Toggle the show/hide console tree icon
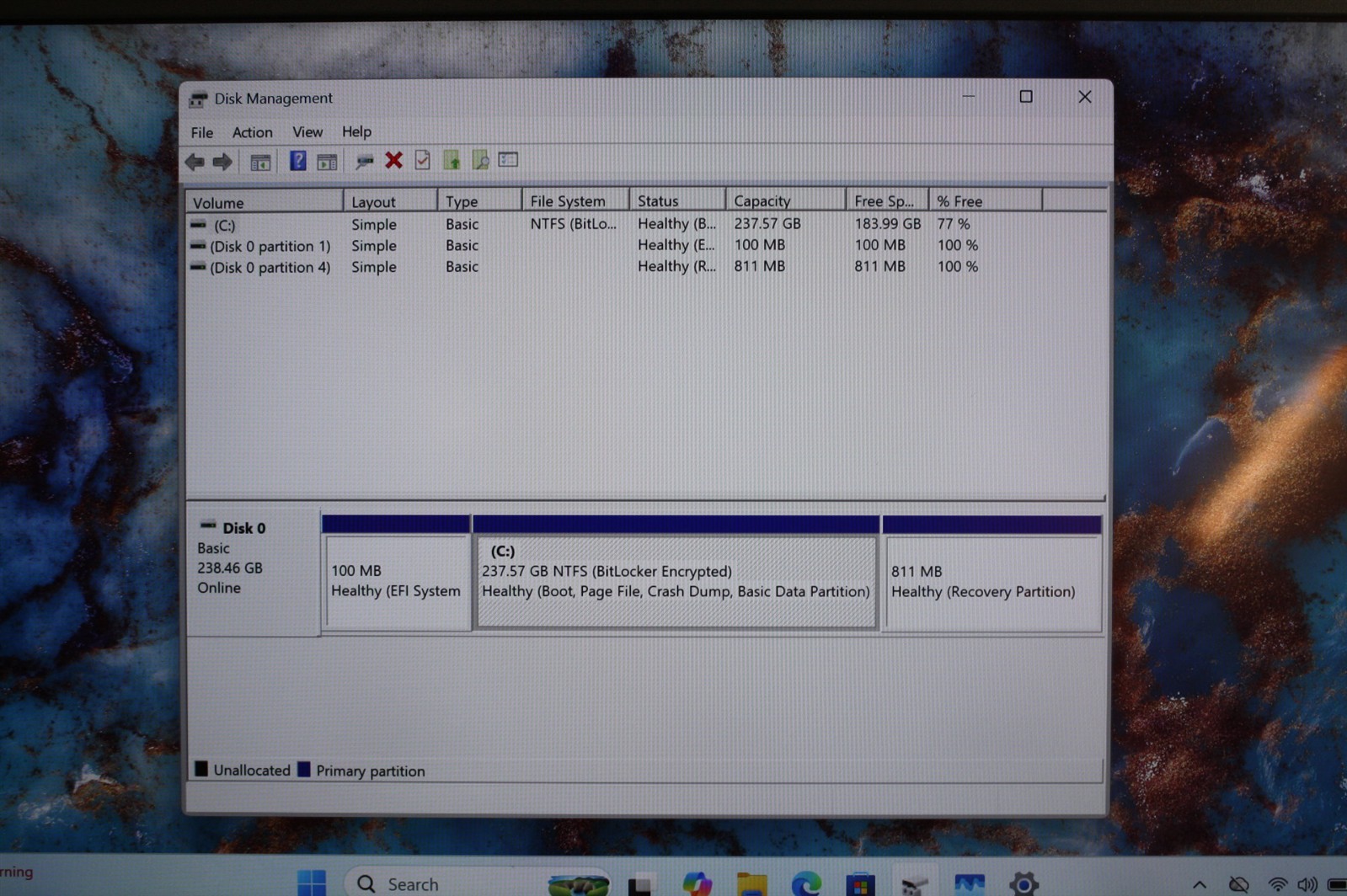Image resolution: width=1347 pixels, height=896 pixels. tap(260, 162)
